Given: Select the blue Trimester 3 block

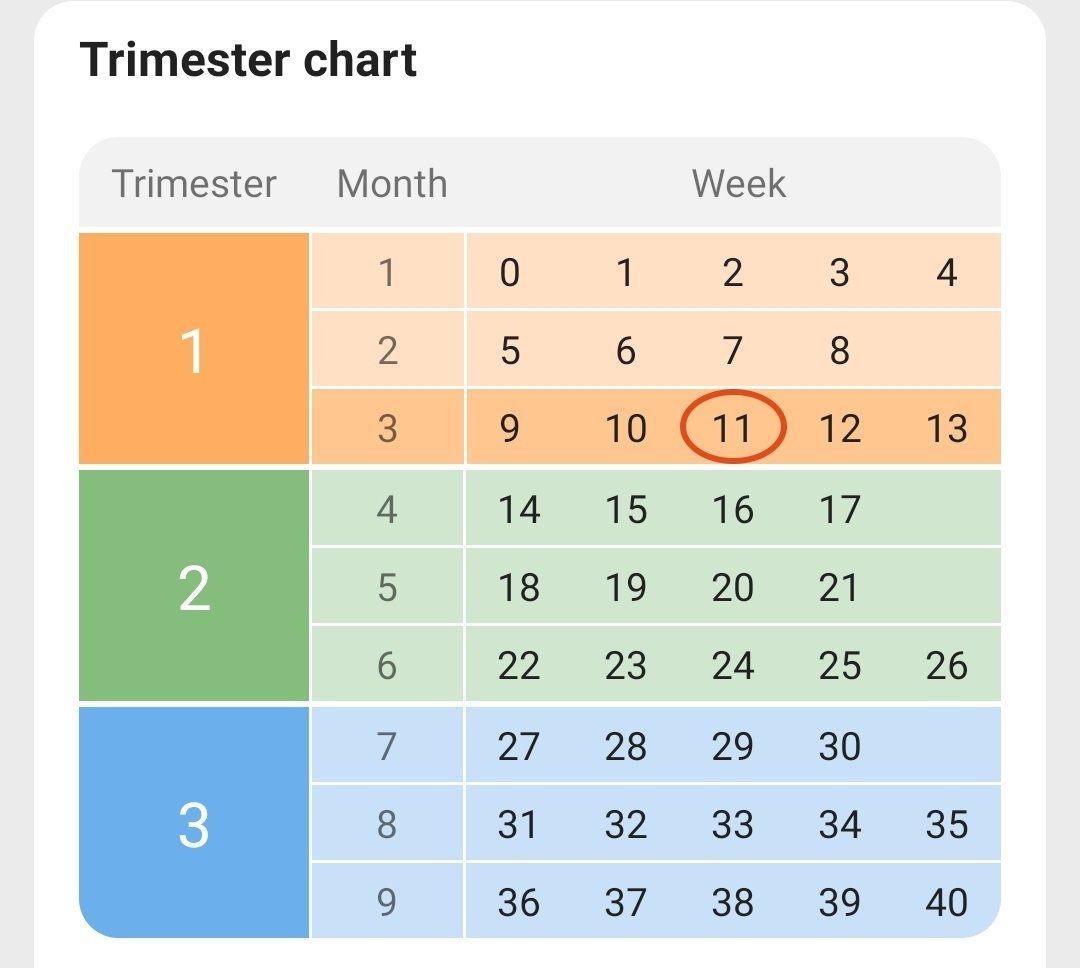Looking at the screenshot, I should tap(194, 824).
